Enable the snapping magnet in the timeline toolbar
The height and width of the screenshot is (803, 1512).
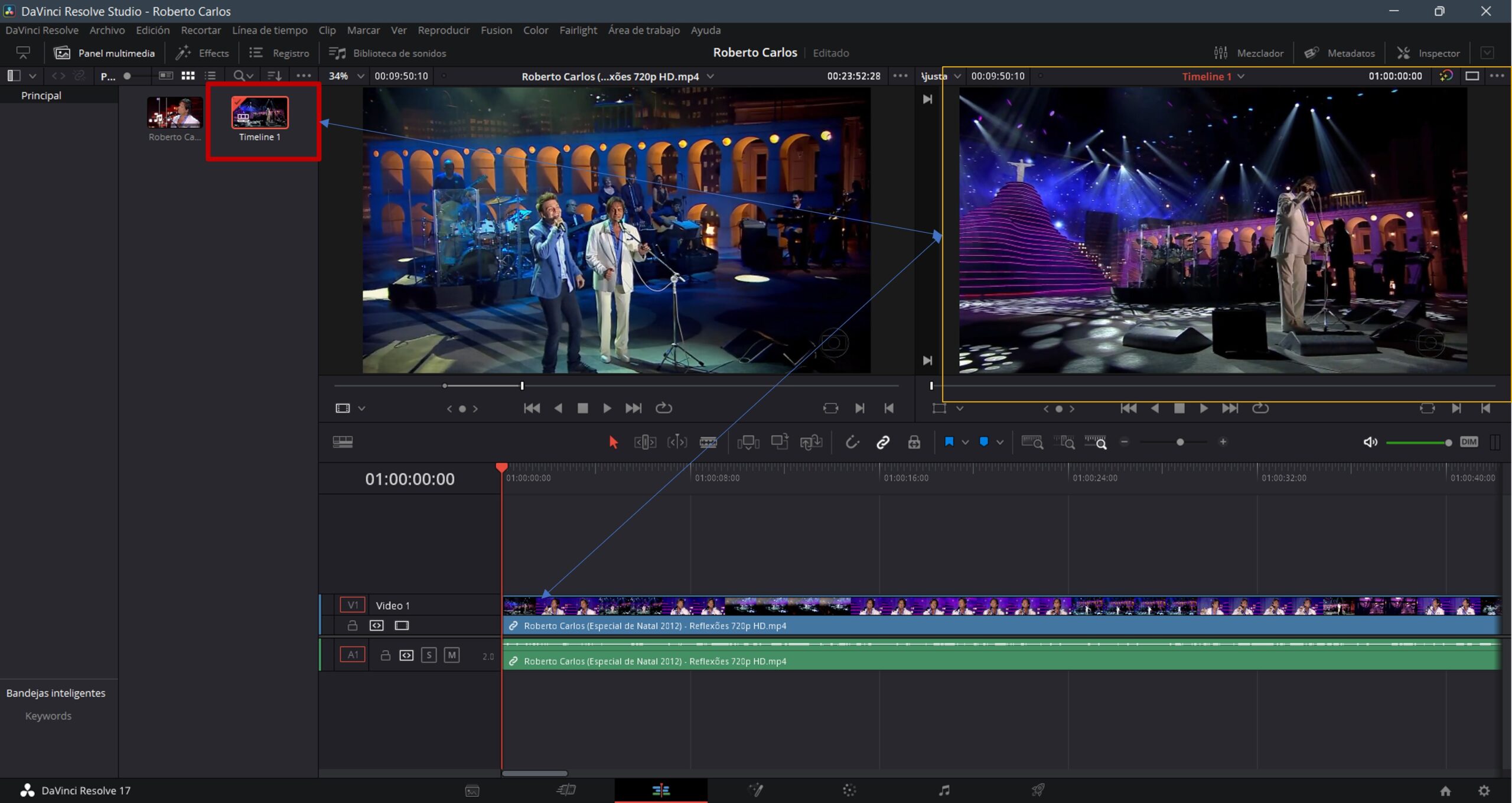pyautogui.click(x=852, y=442)
